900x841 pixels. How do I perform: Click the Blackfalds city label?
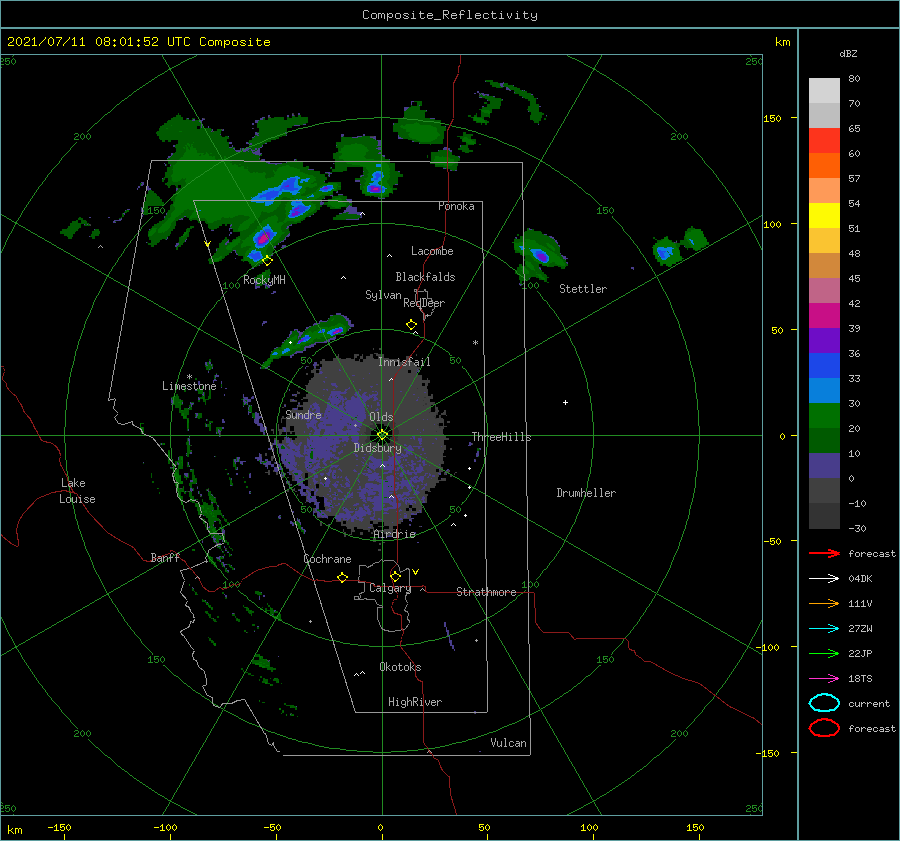(425, 277)
